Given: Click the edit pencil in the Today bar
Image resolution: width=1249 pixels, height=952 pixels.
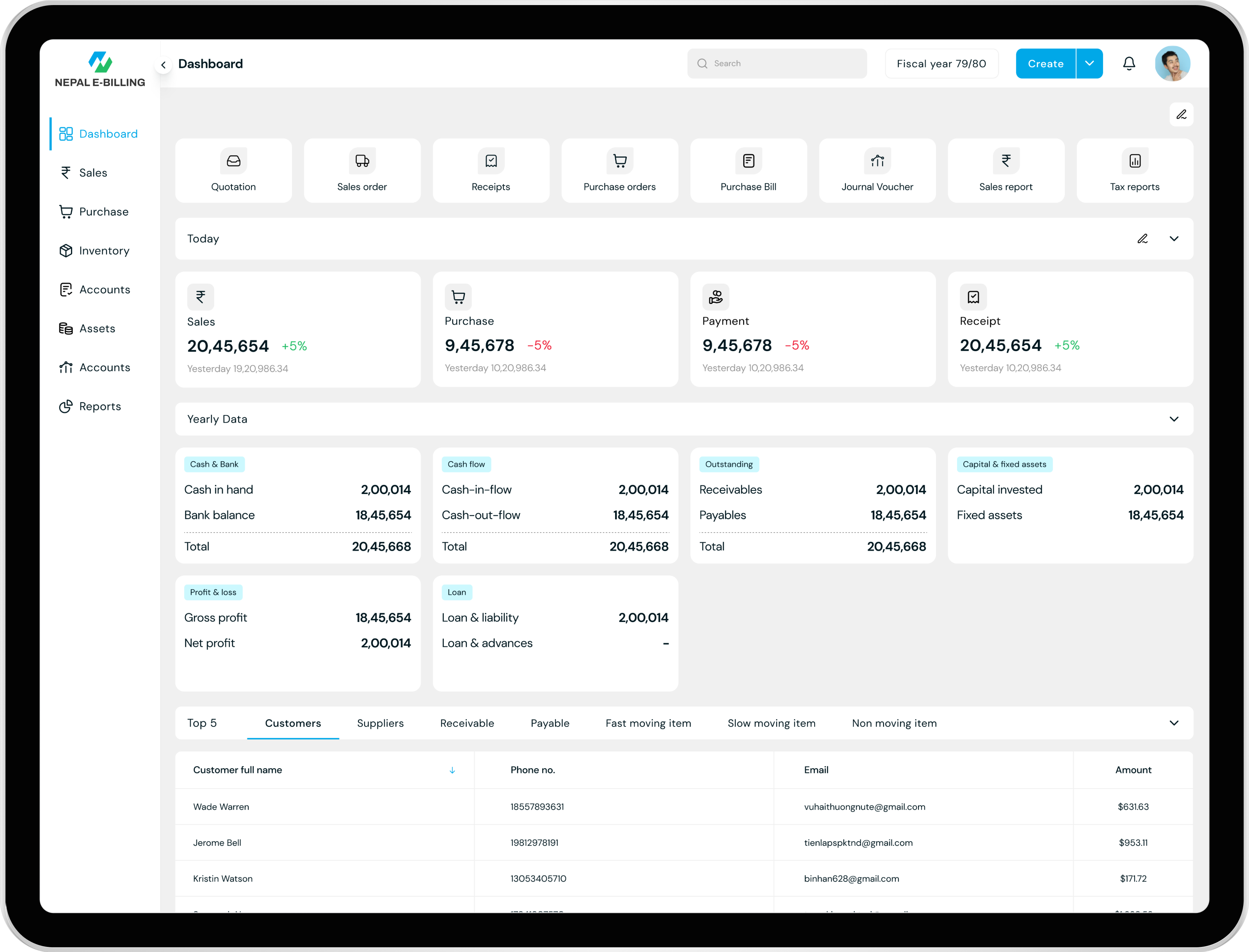Looking at the screenshot, I should click(1142, 238).
